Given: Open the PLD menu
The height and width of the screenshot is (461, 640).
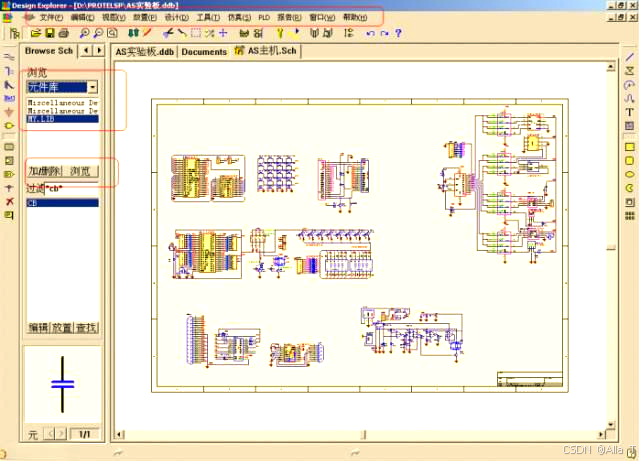Looking at the screenshot, I should click(264, 18).
